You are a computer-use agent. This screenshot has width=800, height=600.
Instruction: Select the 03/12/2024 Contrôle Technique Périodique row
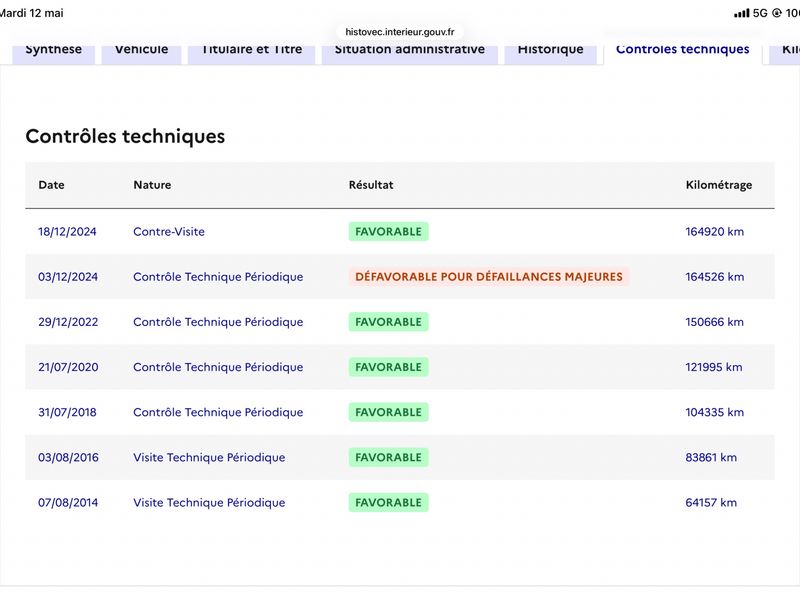click(x=400, y=277)
